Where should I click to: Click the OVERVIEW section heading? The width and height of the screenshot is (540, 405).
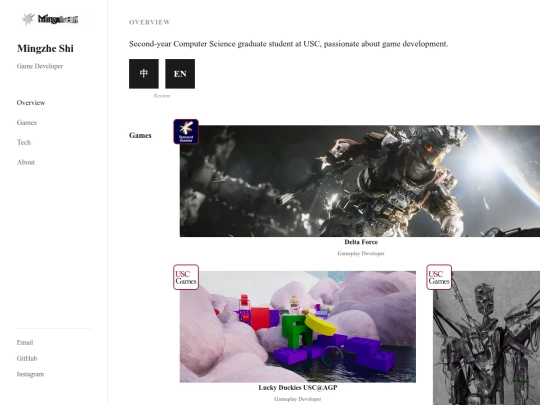coord(150,22)
